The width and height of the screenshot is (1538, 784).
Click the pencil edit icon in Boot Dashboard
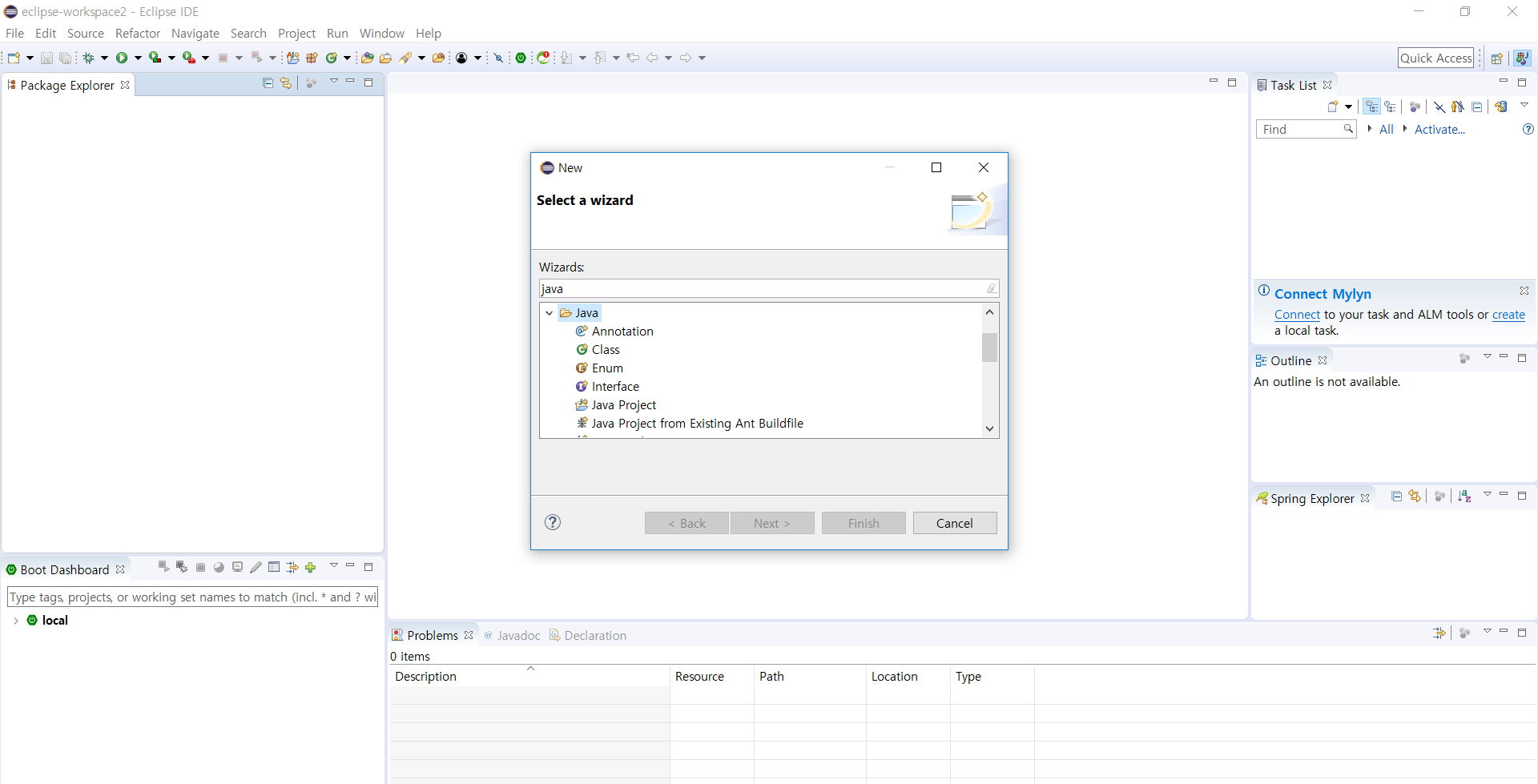click(x=256, y=567)
